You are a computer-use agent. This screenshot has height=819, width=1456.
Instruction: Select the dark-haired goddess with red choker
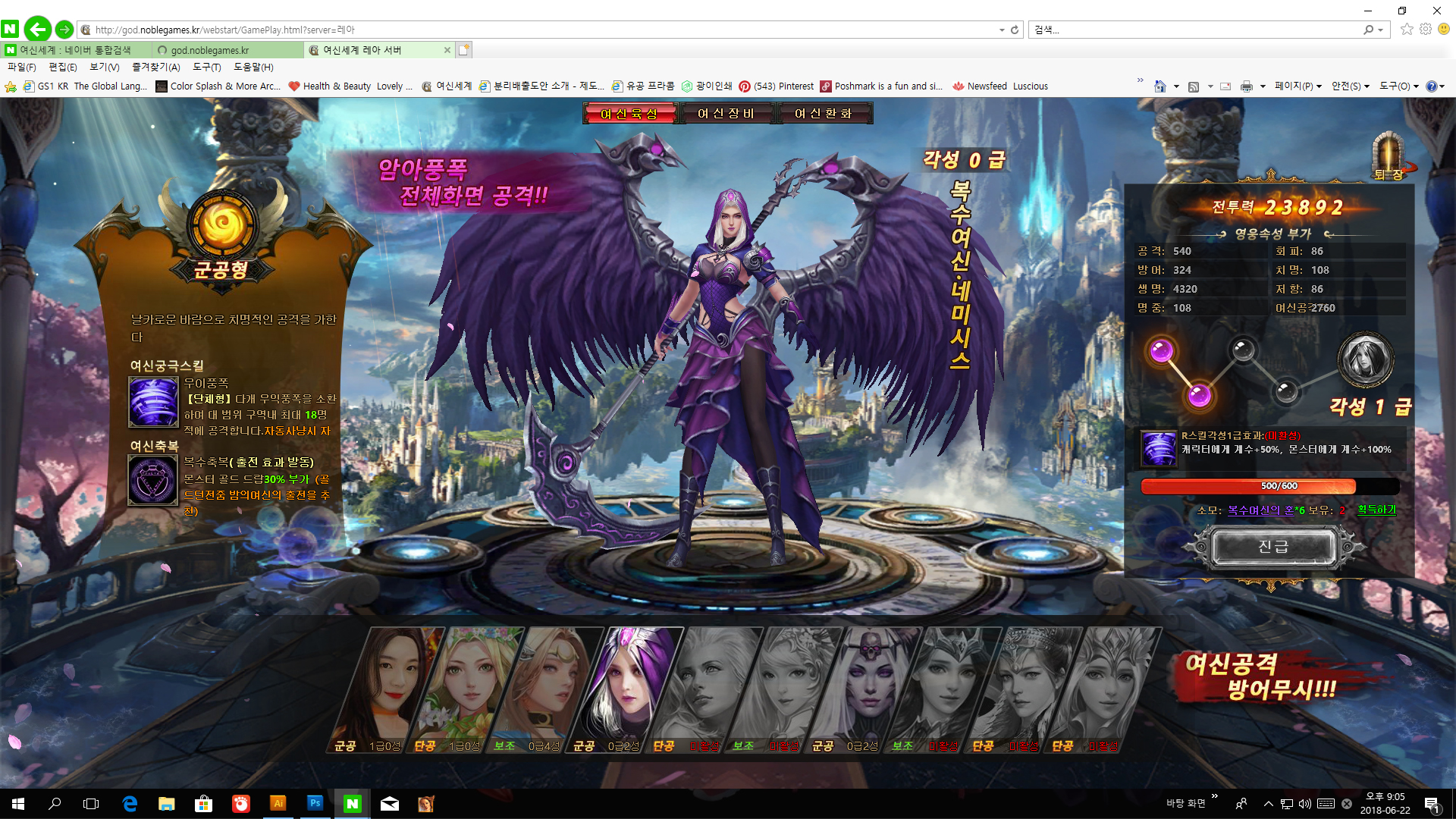coord(385,689)
